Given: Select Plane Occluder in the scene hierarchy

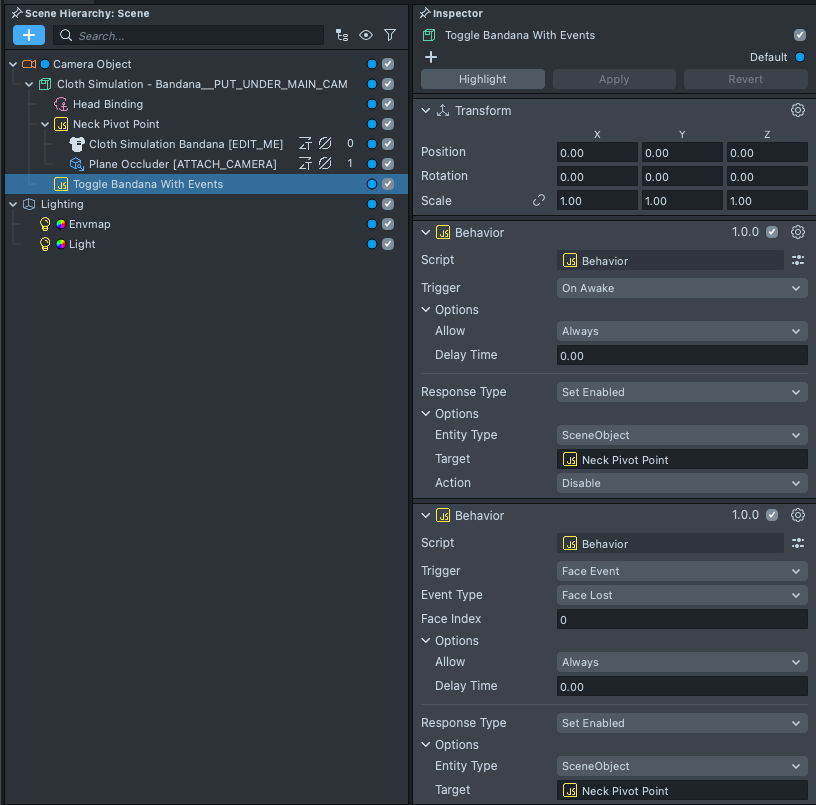Looking at the screenshot, I should coord(182,164).
